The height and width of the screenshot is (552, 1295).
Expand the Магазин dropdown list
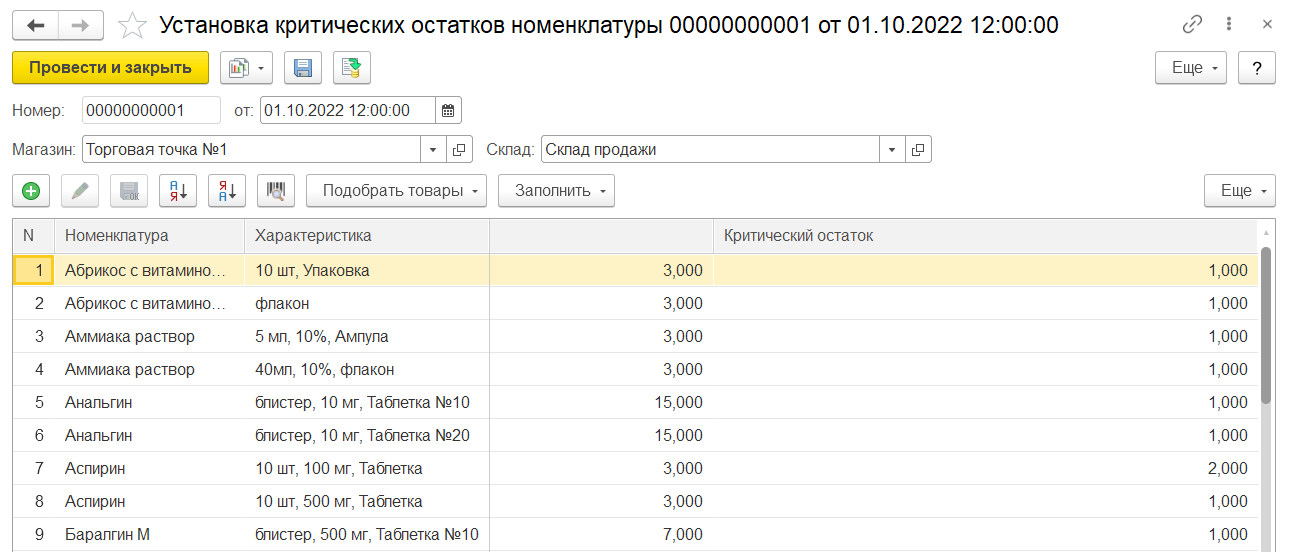[x=433, y=150]
